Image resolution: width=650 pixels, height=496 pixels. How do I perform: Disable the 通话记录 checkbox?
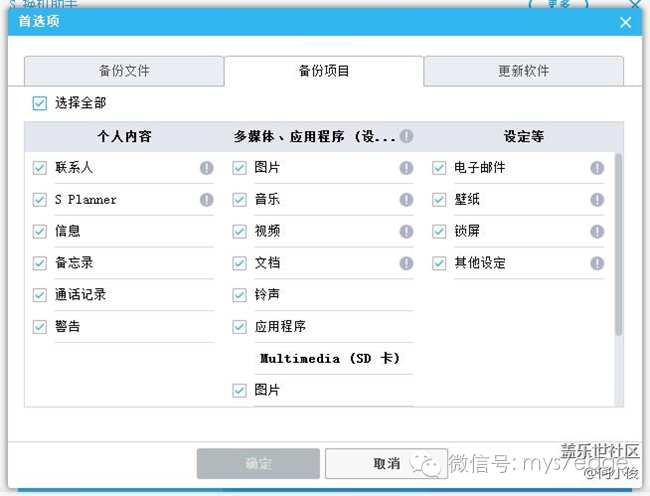pyautogui.click(x=40, y=295)
